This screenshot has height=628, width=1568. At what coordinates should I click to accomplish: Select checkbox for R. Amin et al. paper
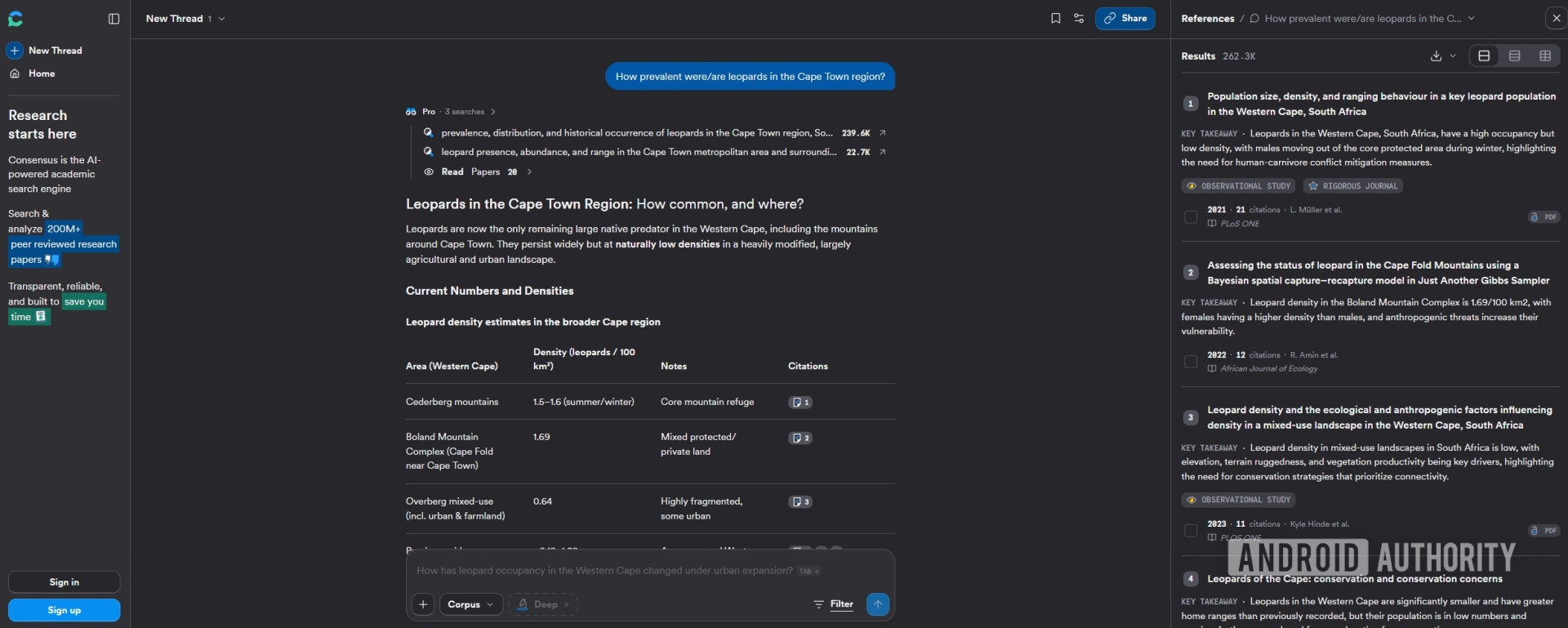click(x=1191, y=362)
